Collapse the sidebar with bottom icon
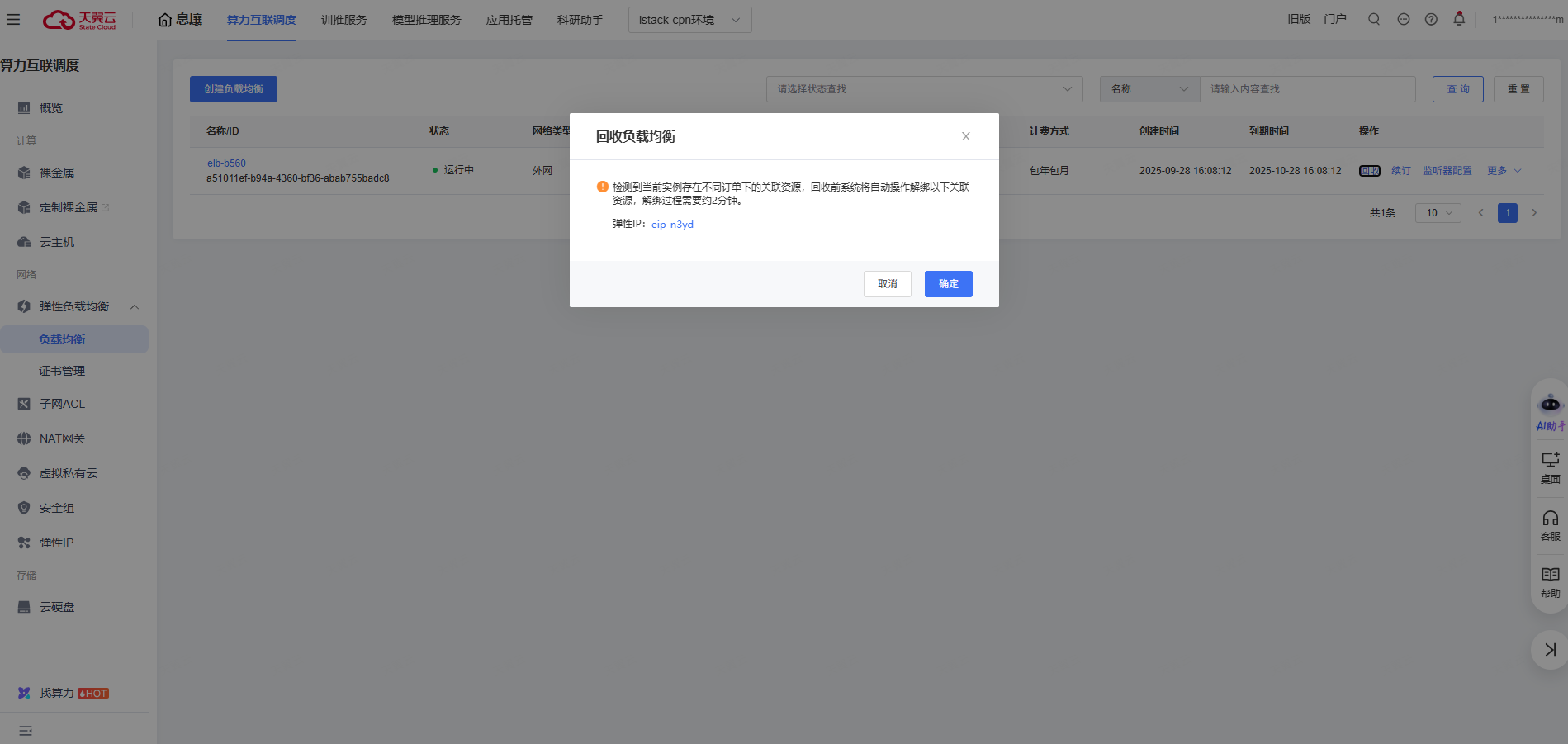 26,731
